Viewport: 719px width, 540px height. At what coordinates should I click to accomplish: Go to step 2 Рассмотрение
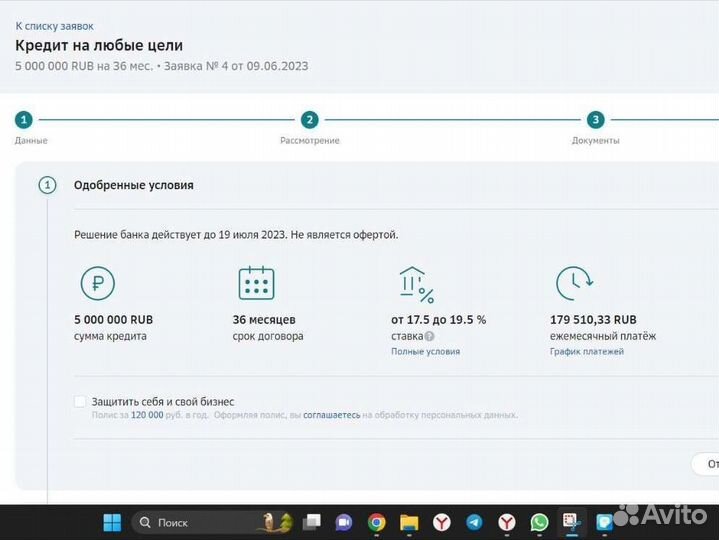click(x=310, y=120)
